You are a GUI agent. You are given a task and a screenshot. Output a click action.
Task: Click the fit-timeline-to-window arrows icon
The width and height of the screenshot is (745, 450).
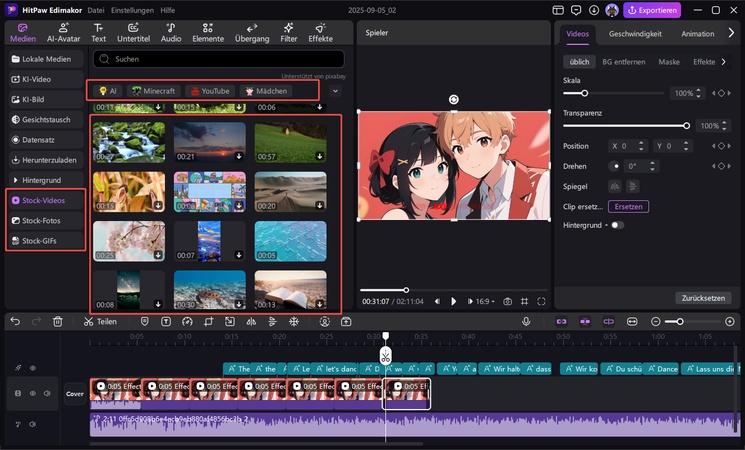632,322
